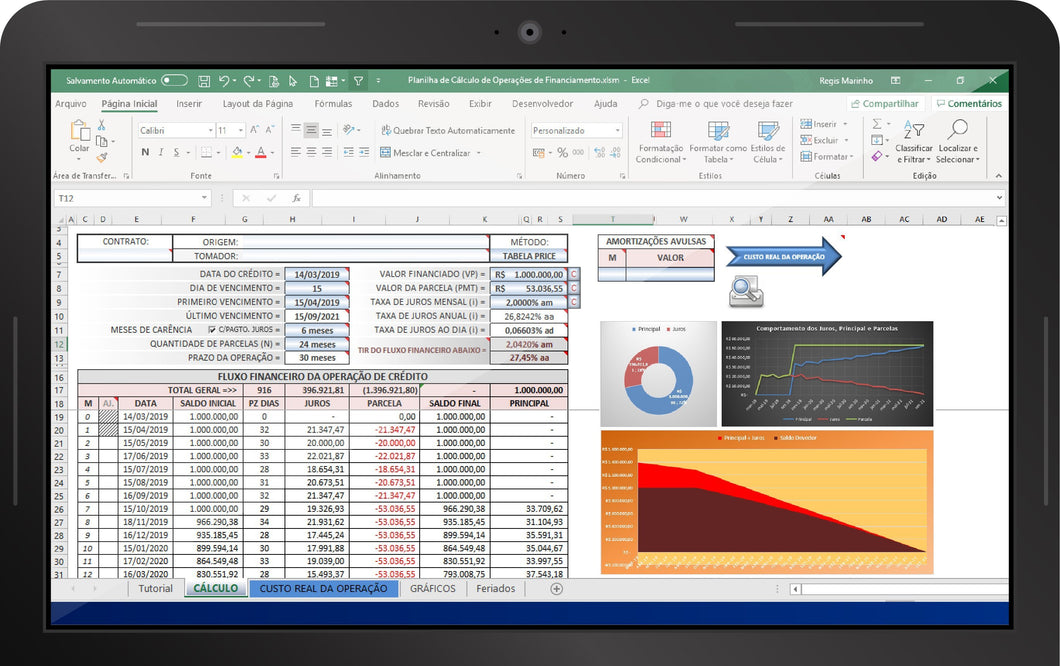The width and height of the screenshot is (1060, 666).
Task: Select the Dados ribbon tab
Action: (x=385, y=103)
